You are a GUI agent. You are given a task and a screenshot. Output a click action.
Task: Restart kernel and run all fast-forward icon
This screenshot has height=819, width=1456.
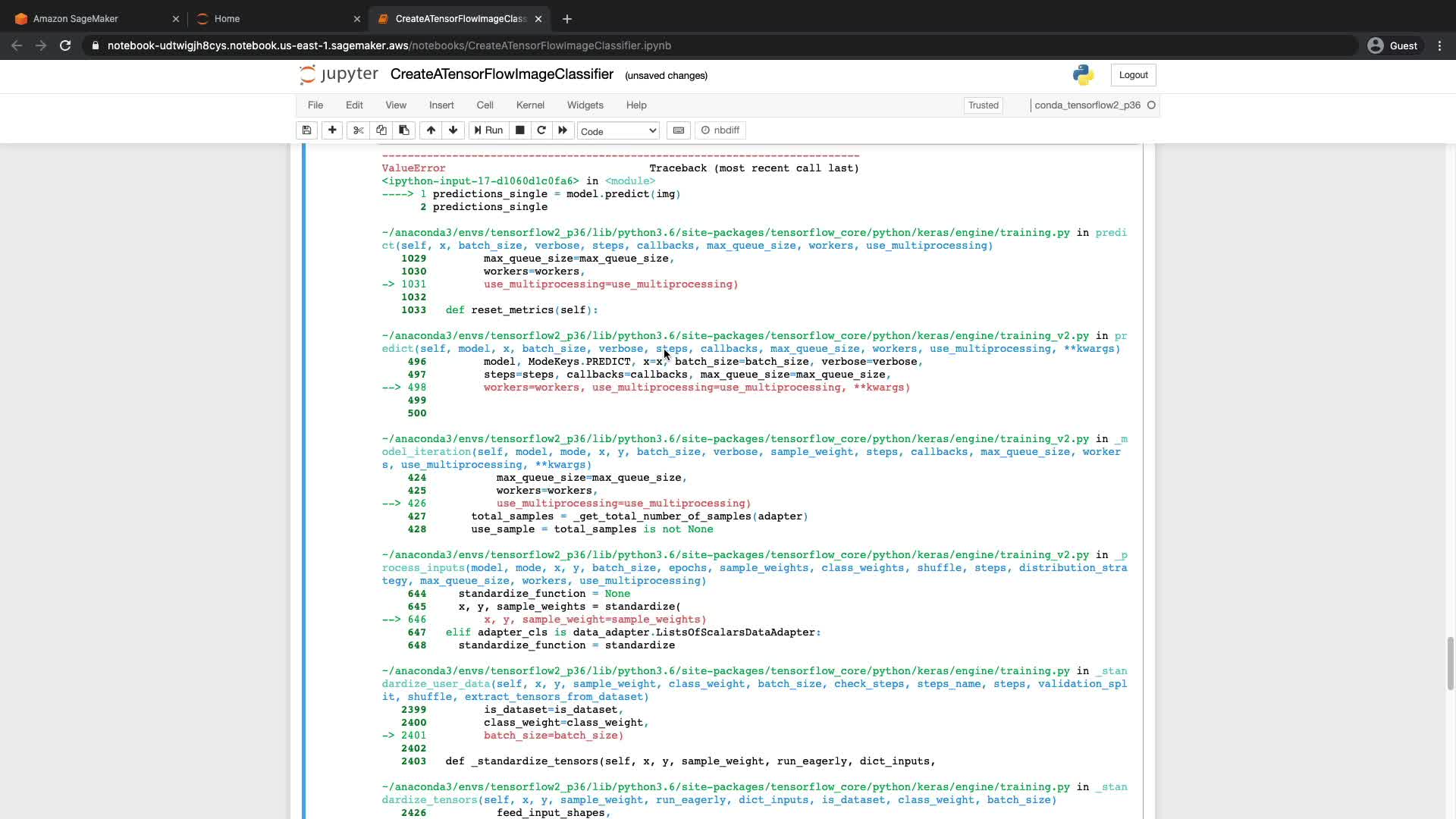(563, 130)
